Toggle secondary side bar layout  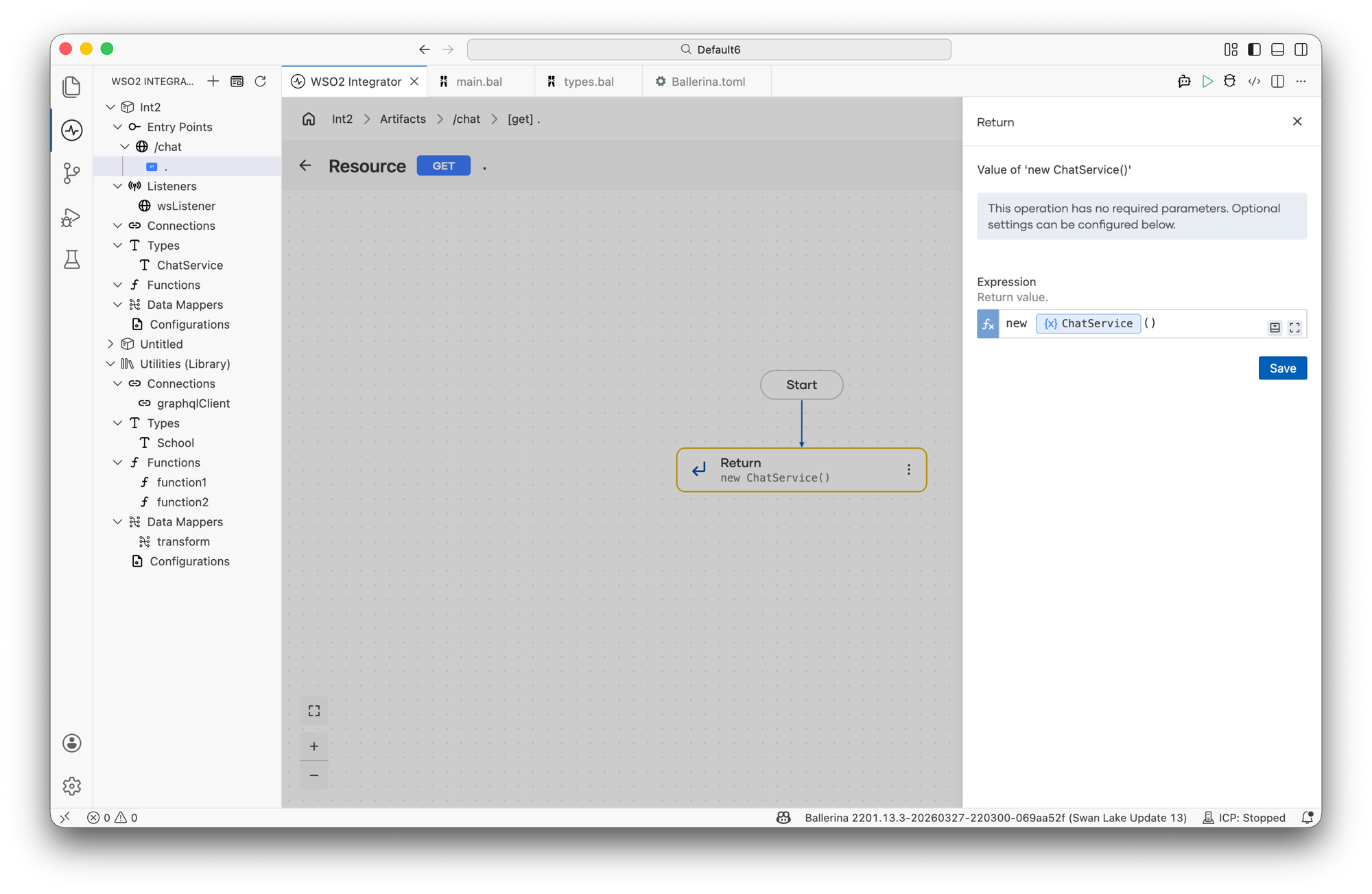pyautogui.click(x=1301, y=49)
